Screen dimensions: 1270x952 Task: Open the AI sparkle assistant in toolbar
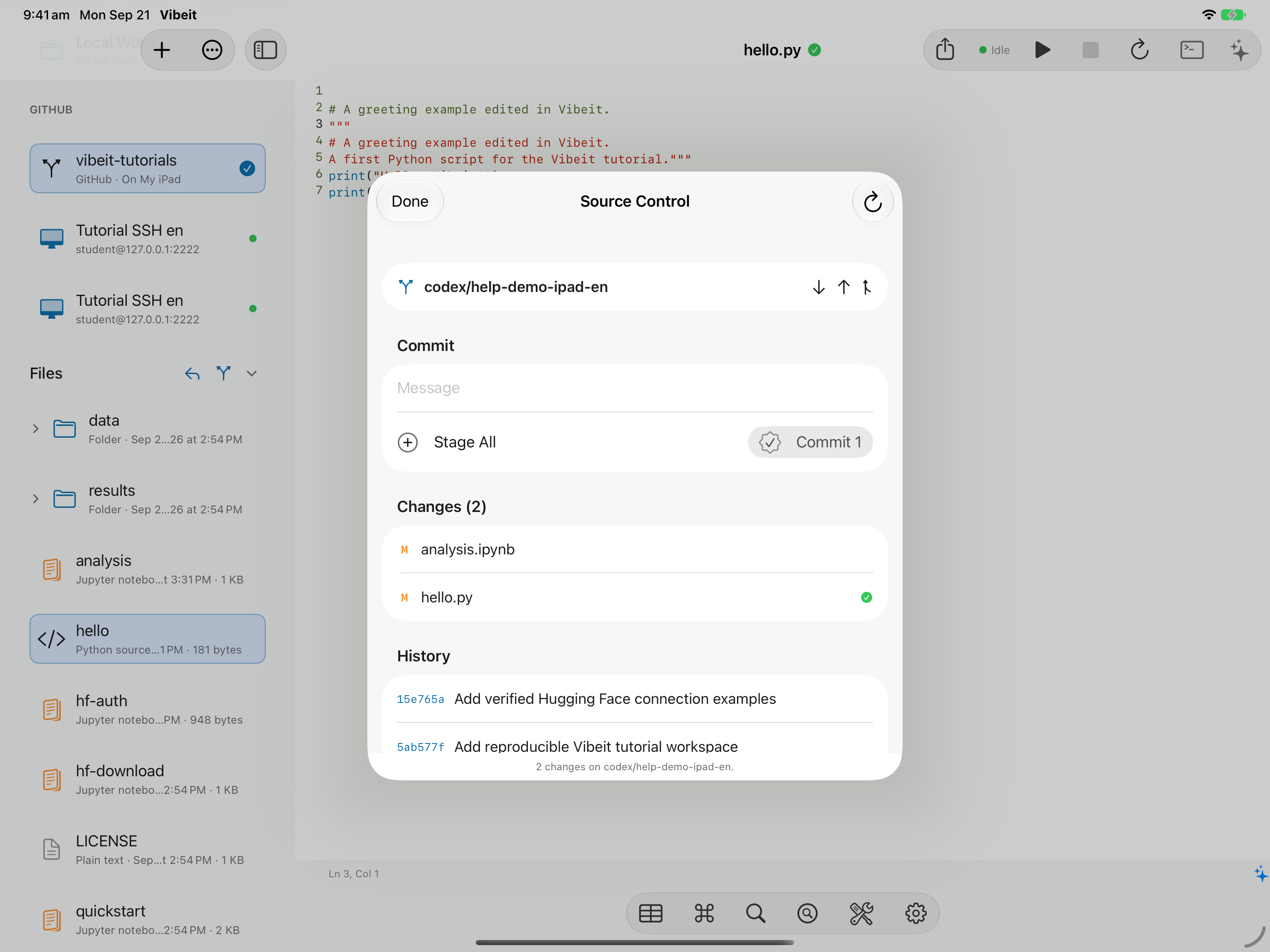(1240, 50)
